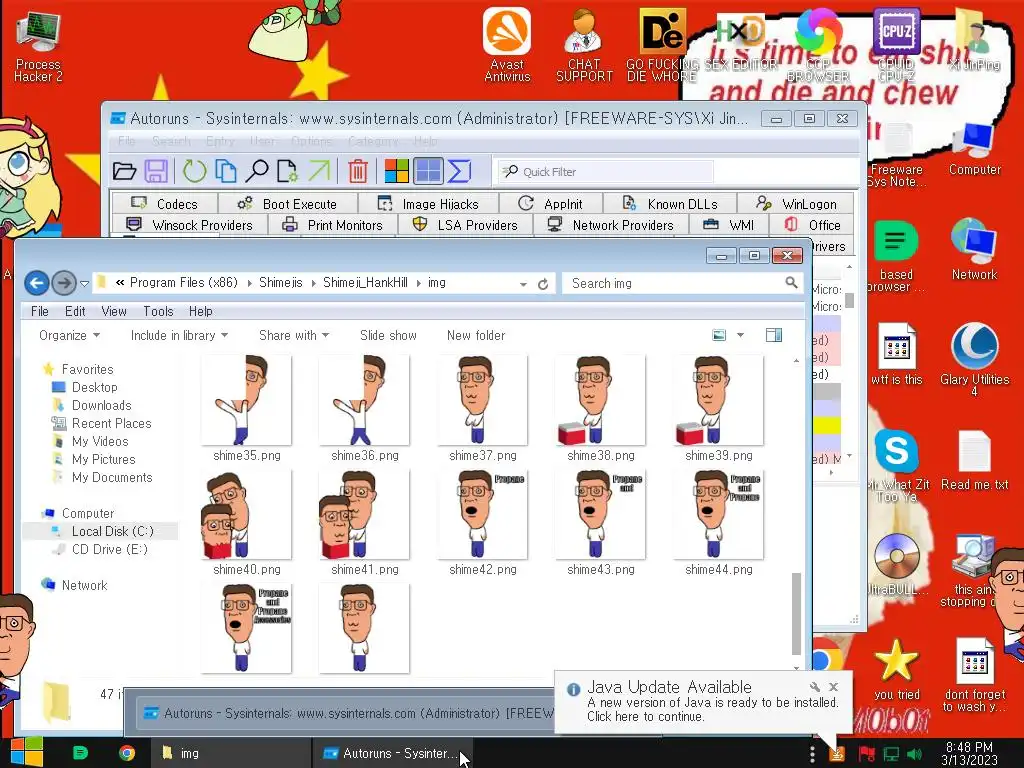The height and width of the screenshot is (768, 1024).
Task: Click the Sigma icon in Autoruns toolbar
Action: 459,172
